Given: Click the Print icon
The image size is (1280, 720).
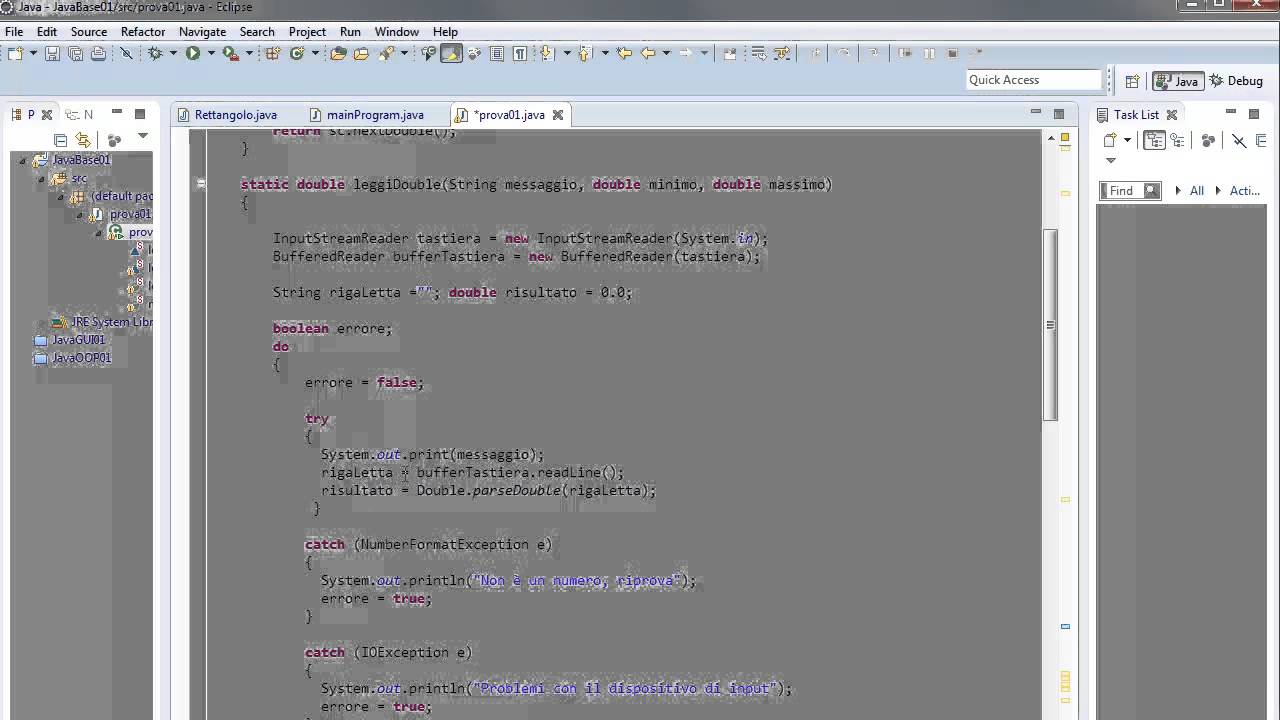Looking at the screenshot, I should [98, 53].
